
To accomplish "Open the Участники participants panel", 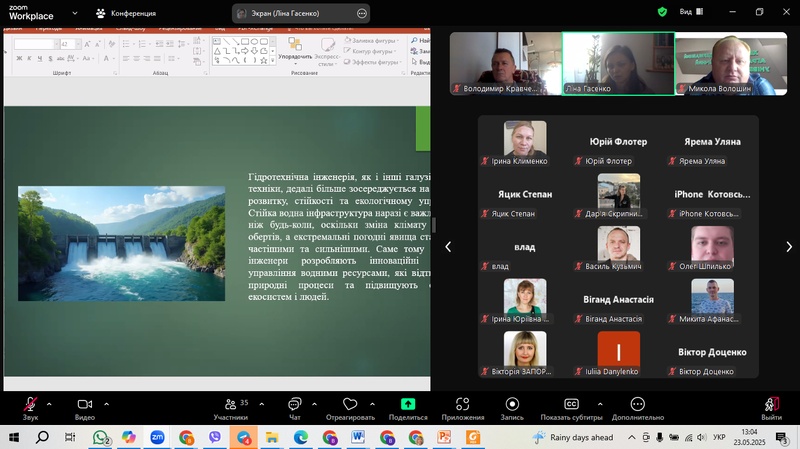I will coord(231,409).
